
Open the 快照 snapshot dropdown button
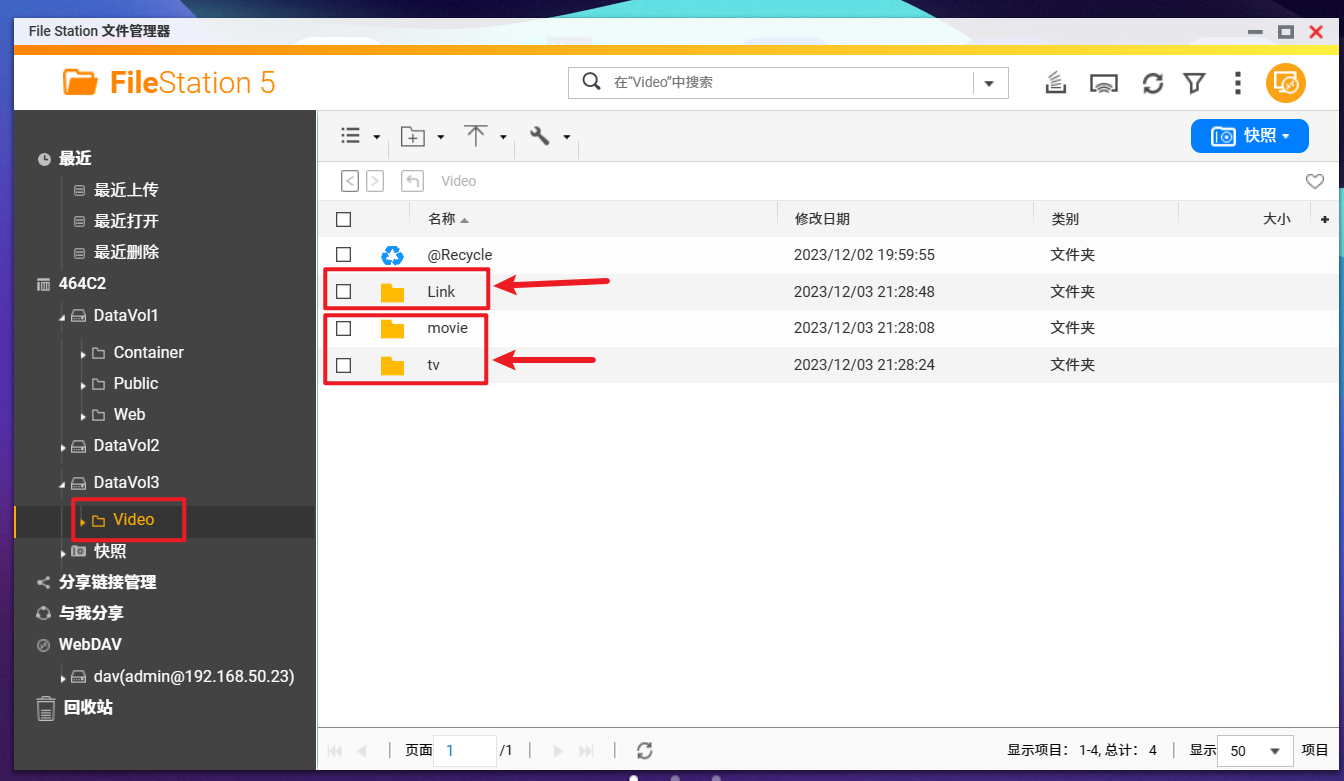tap(1249, 136)
